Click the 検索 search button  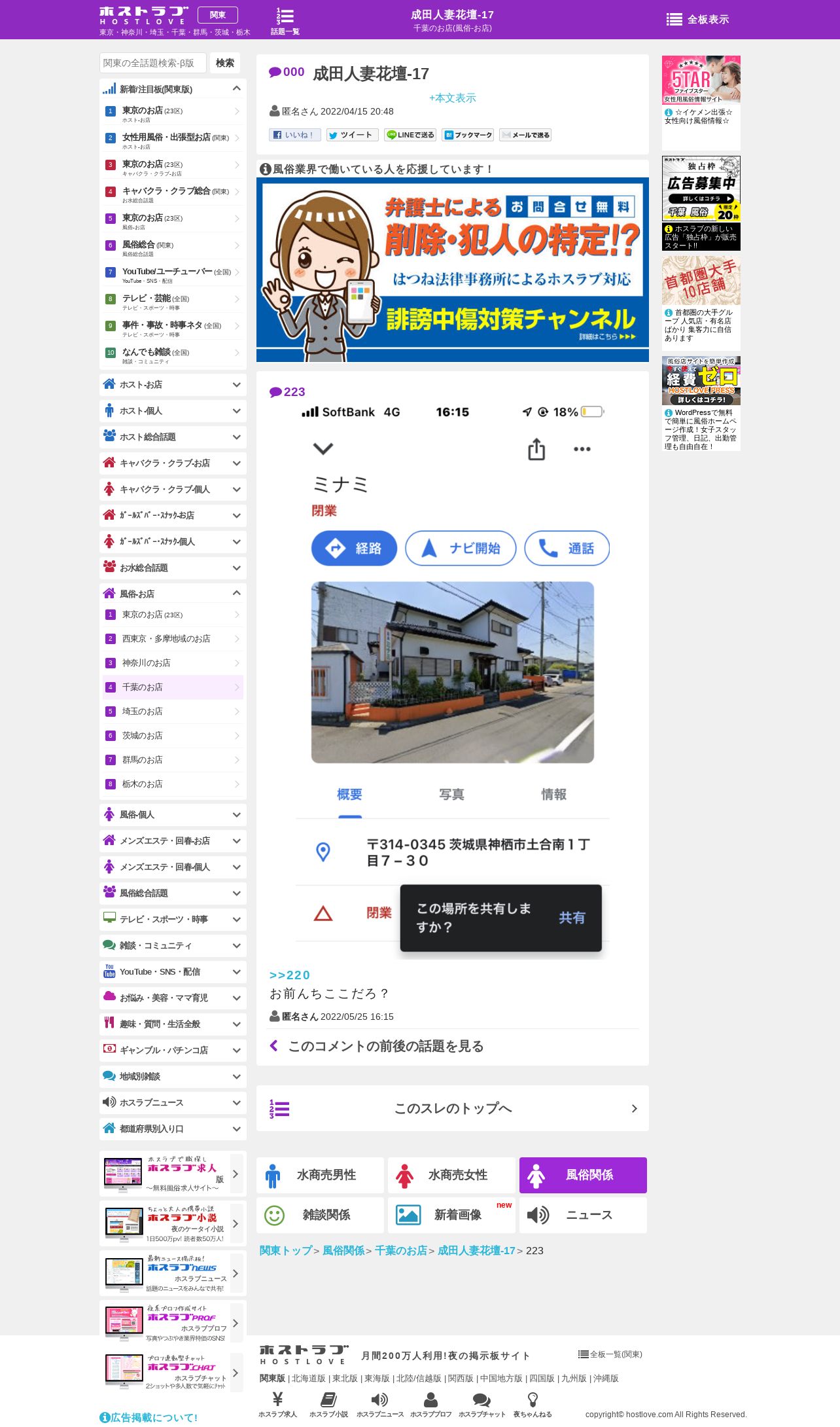(225, 63)
